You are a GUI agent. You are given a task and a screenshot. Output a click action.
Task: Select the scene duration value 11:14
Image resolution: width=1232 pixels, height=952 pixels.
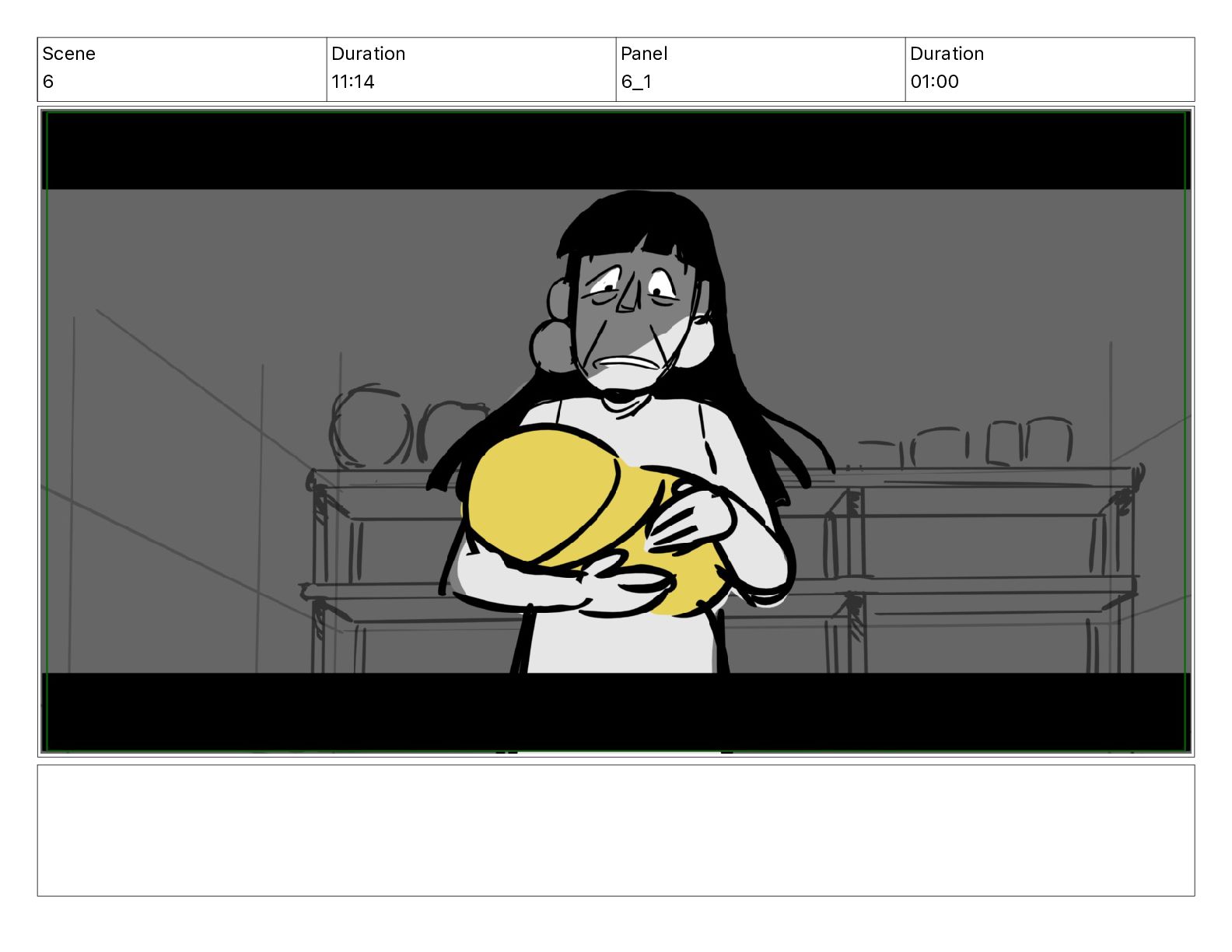(353, 82)
